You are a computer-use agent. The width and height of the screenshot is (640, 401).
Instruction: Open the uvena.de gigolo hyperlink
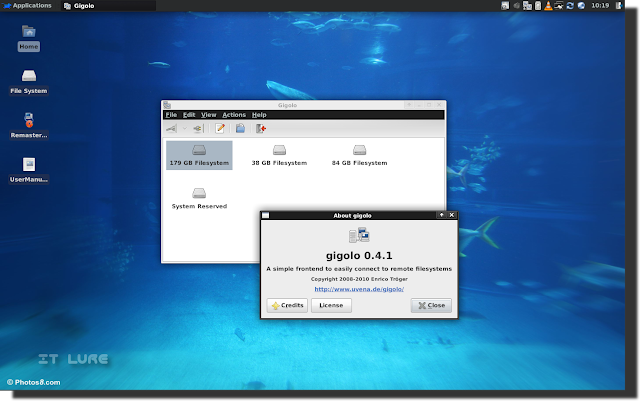coord(359,289)
